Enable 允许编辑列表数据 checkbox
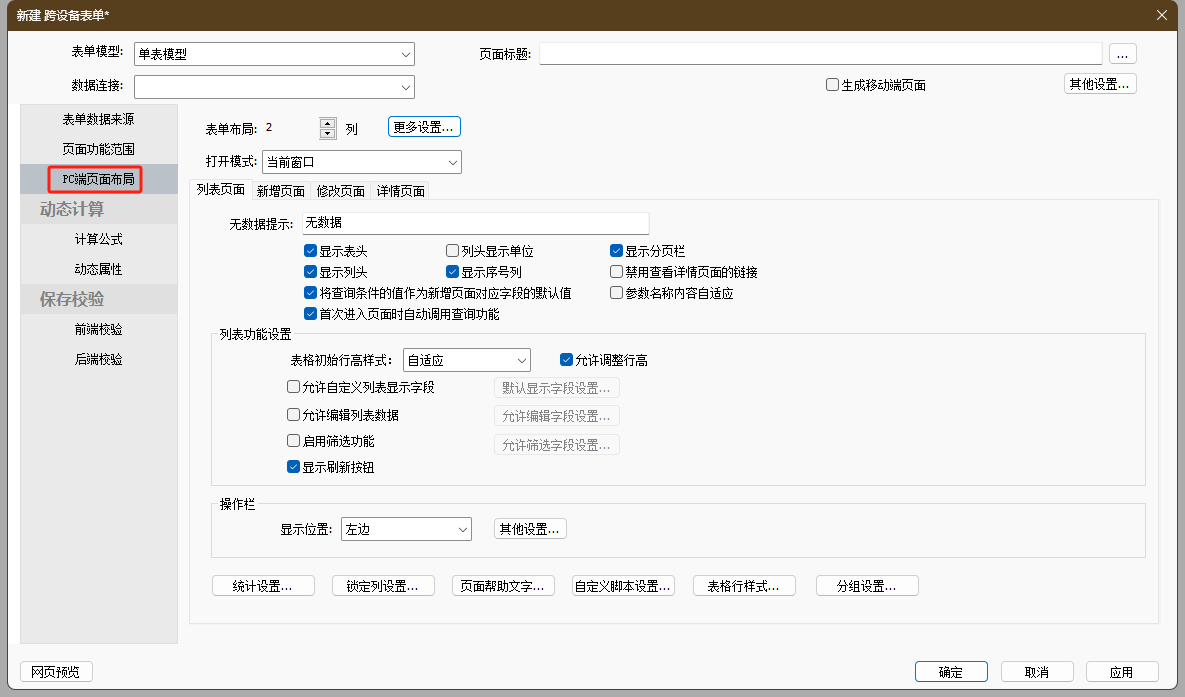 coord(293,415)
